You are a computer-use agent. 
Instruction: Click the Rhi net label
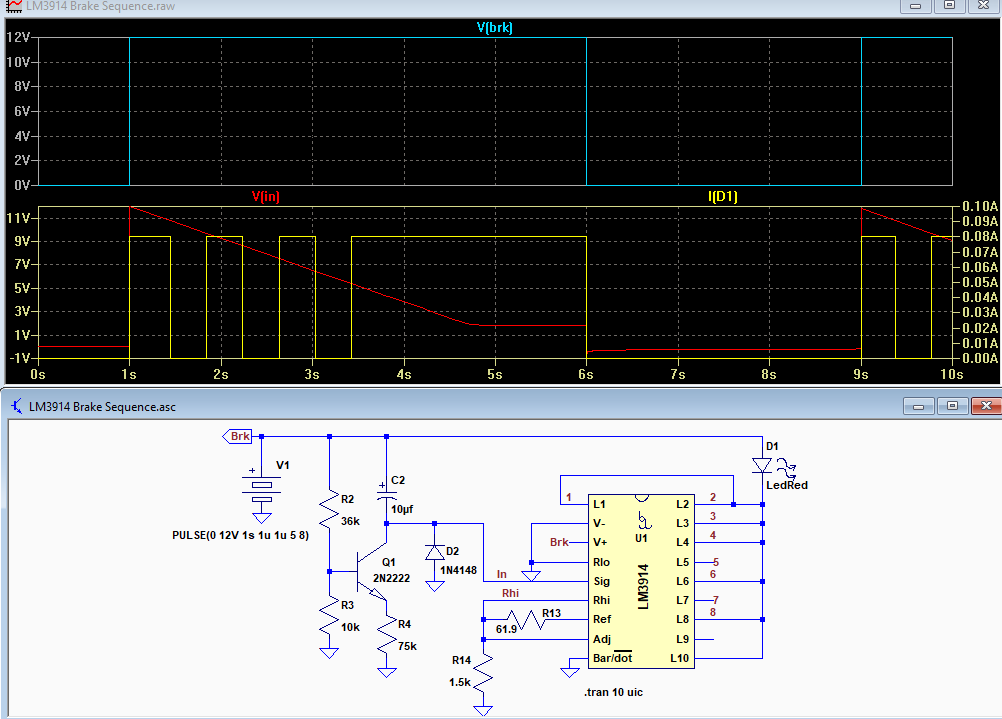click(x=511, y=593)
